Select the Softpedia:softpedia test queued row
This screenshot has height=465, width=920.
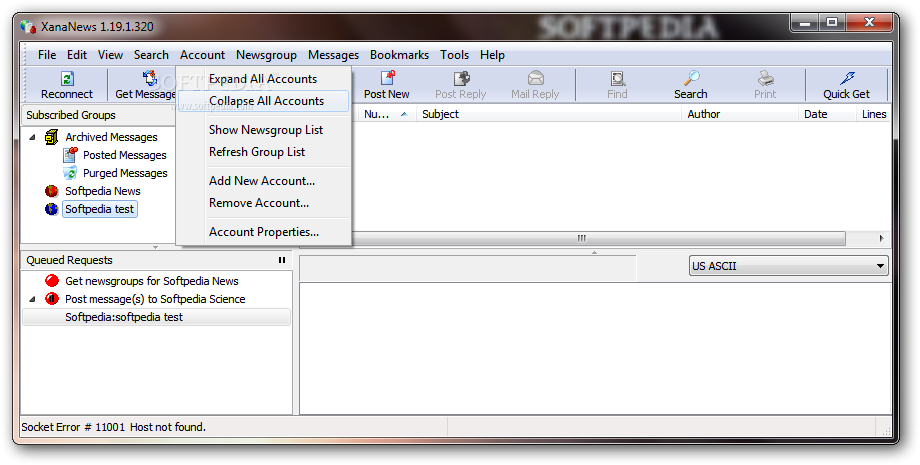[156, 317]
